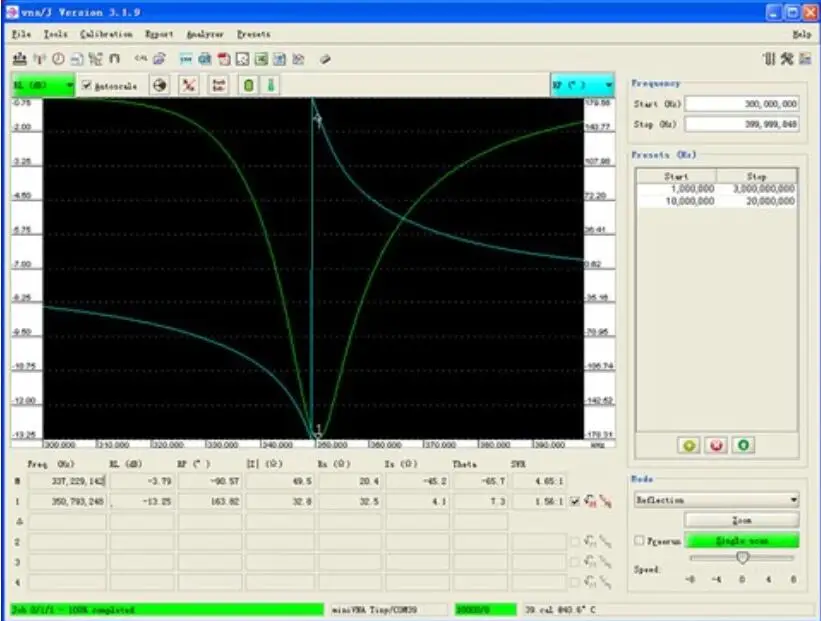Click the wrench settings icon at top right
821x621 pixels.
(x=786, y=59)
